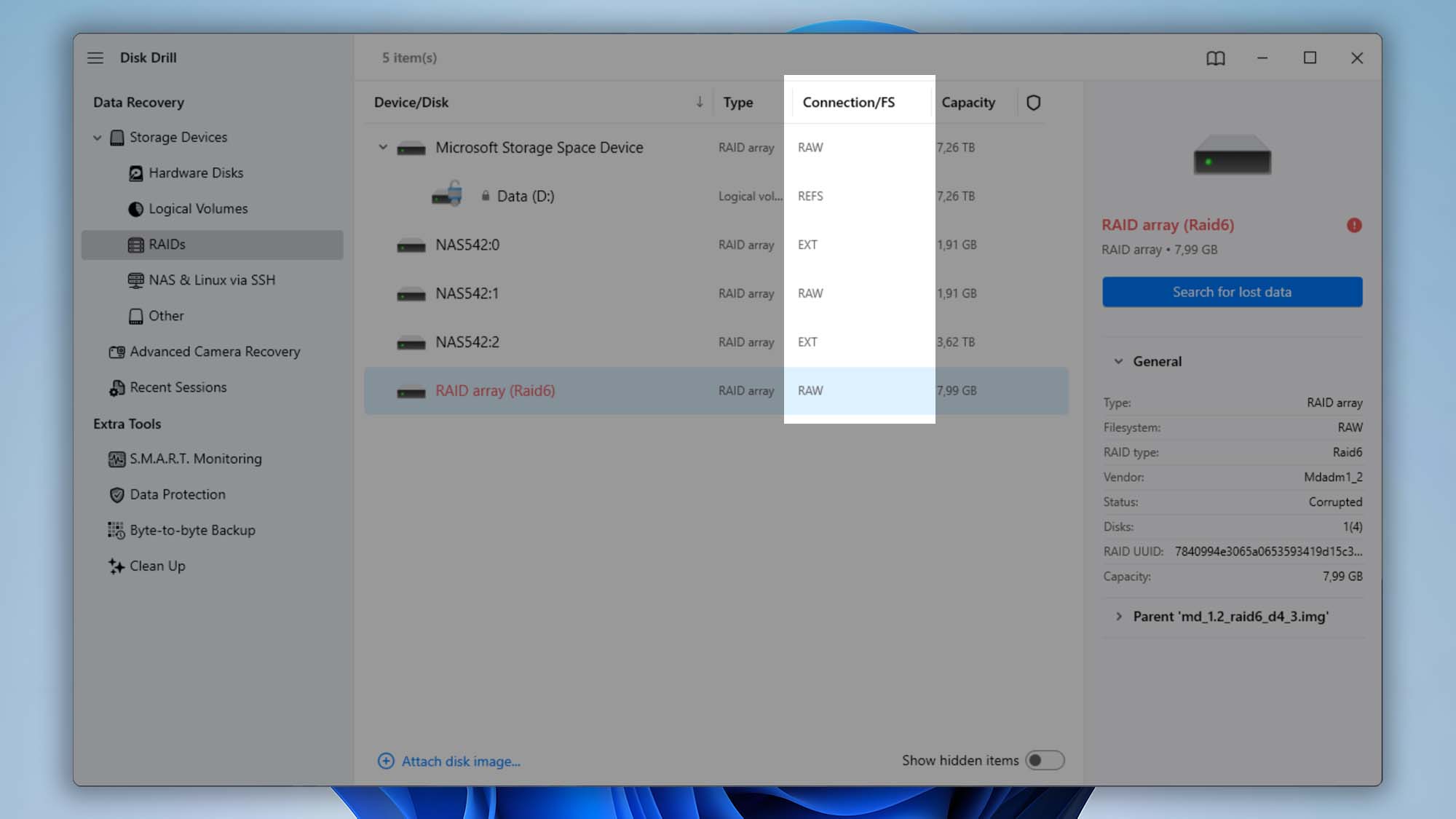This screenshot has height=819, width=1456.
Task: Click Attach disk image link
Action: coord(461,761)
